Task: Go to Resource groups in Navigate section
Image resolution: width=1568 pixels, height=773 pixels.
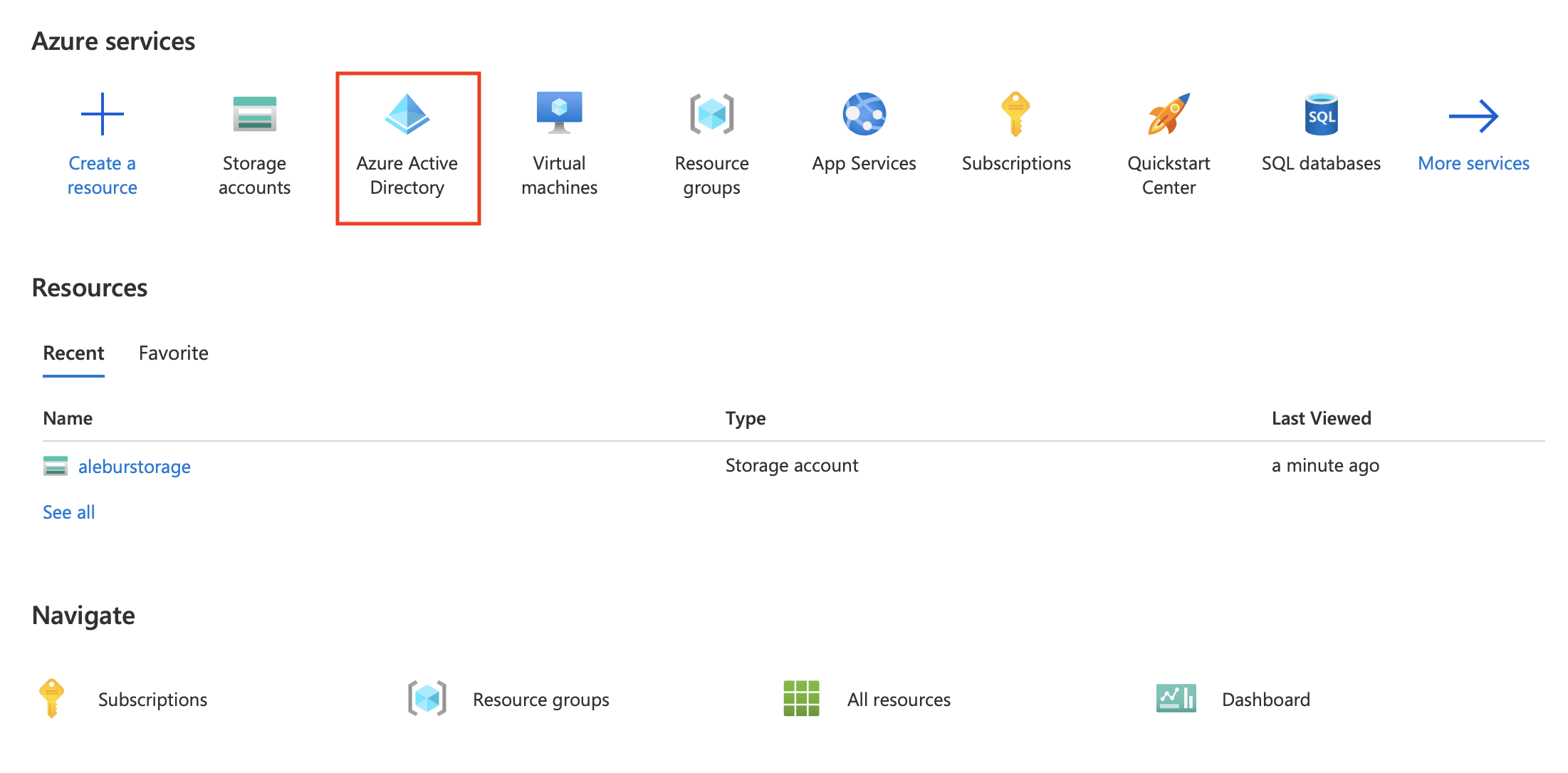Action: coord(540,700)
